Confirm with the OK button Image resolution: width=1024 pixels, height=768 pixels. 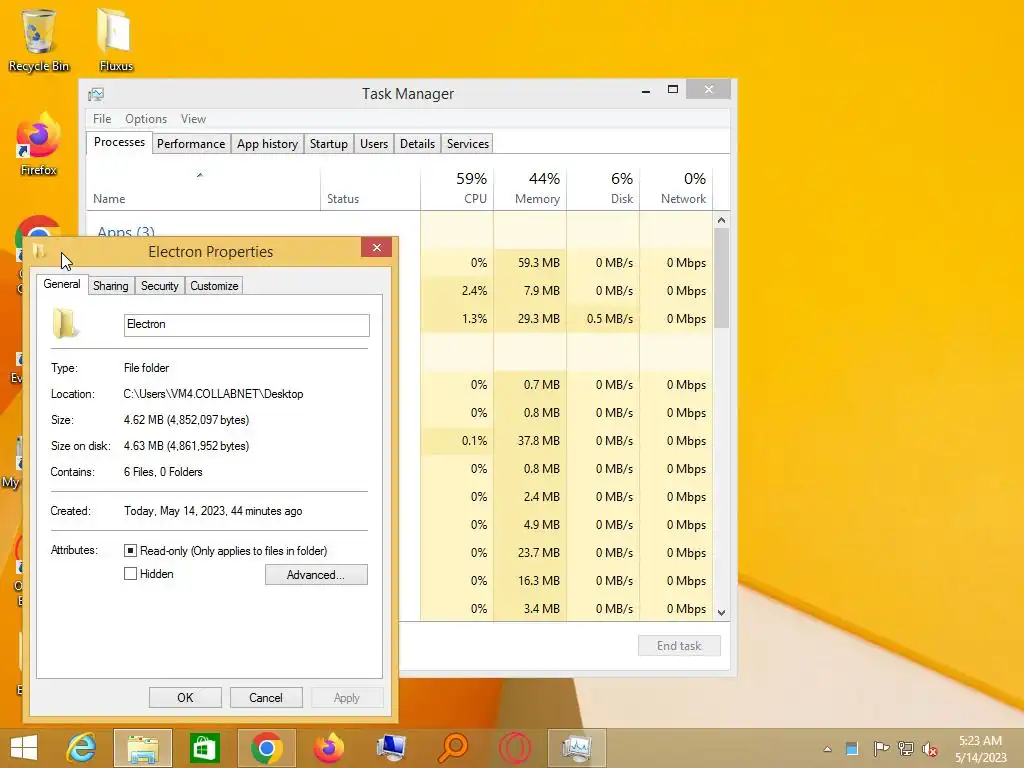click(x=185, y=697)
